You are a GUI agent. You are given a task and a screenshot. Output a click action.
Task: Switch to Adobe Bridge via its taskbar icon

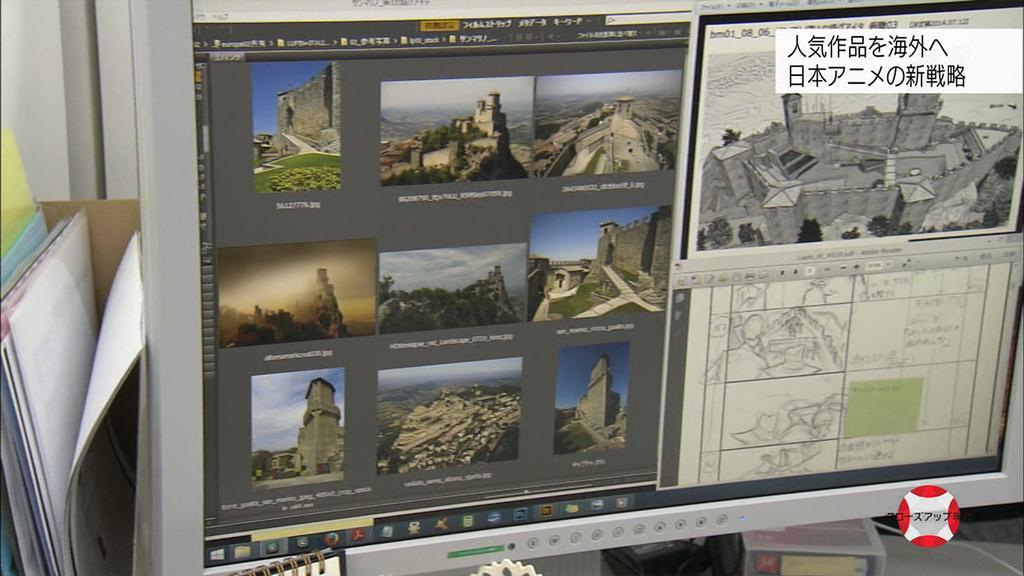point(545,511)
